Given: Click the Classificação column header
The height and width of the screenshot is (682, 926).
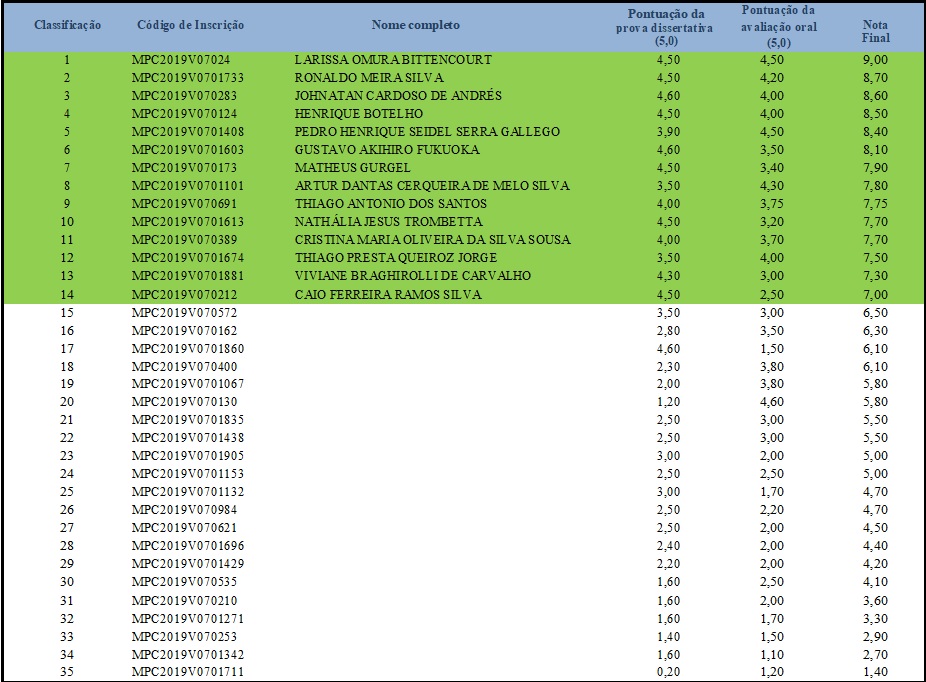Looking at the screenshot, I should pyautogui.click(x=67, y=24).
